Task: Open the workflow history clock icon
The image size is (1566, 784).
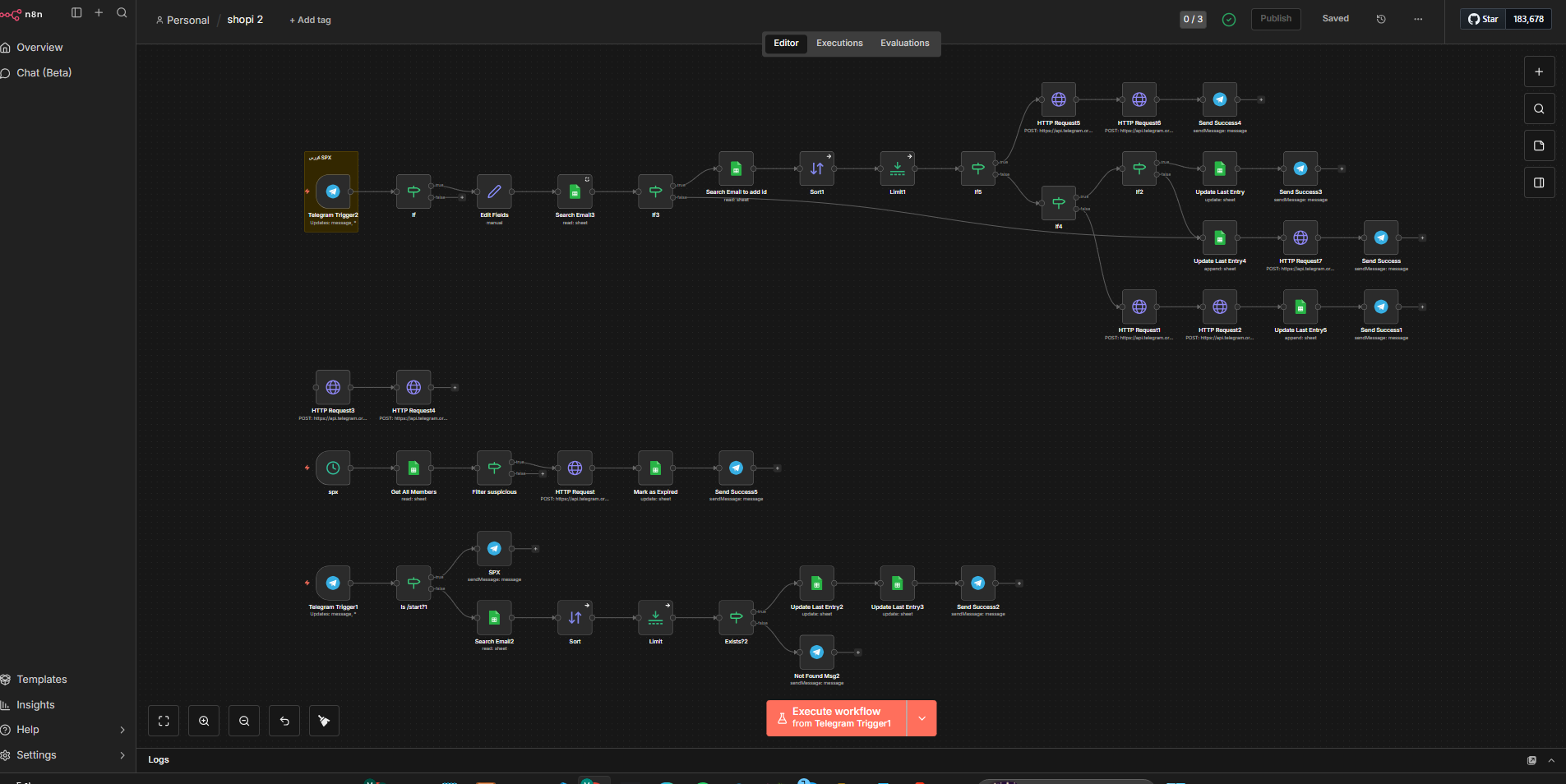Action: click(1381, 19)
